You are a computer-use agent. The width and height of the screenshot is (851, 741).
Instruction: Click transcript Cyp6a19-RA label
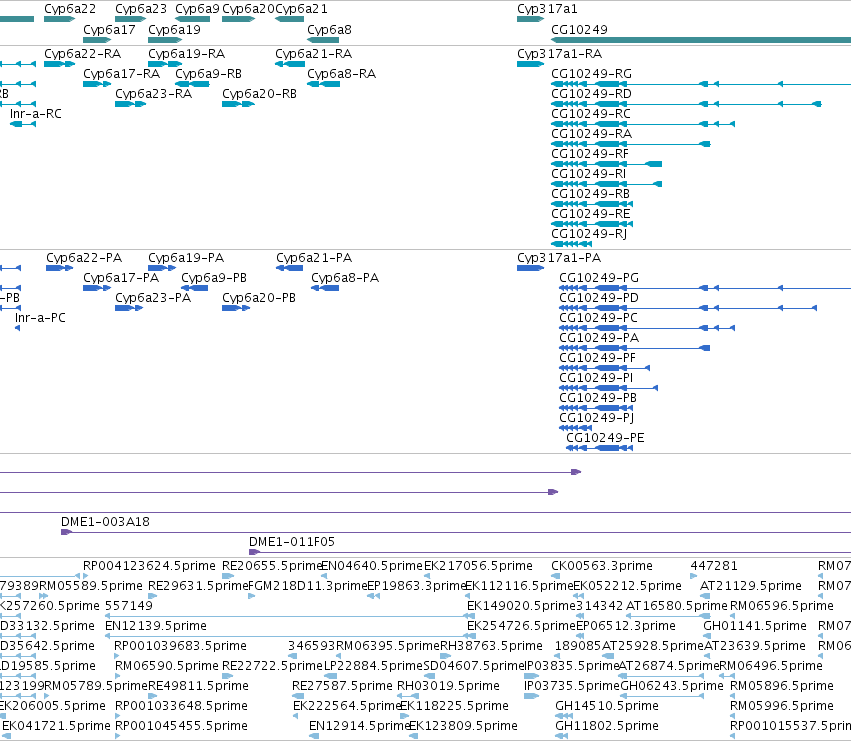tap(186, 54)
